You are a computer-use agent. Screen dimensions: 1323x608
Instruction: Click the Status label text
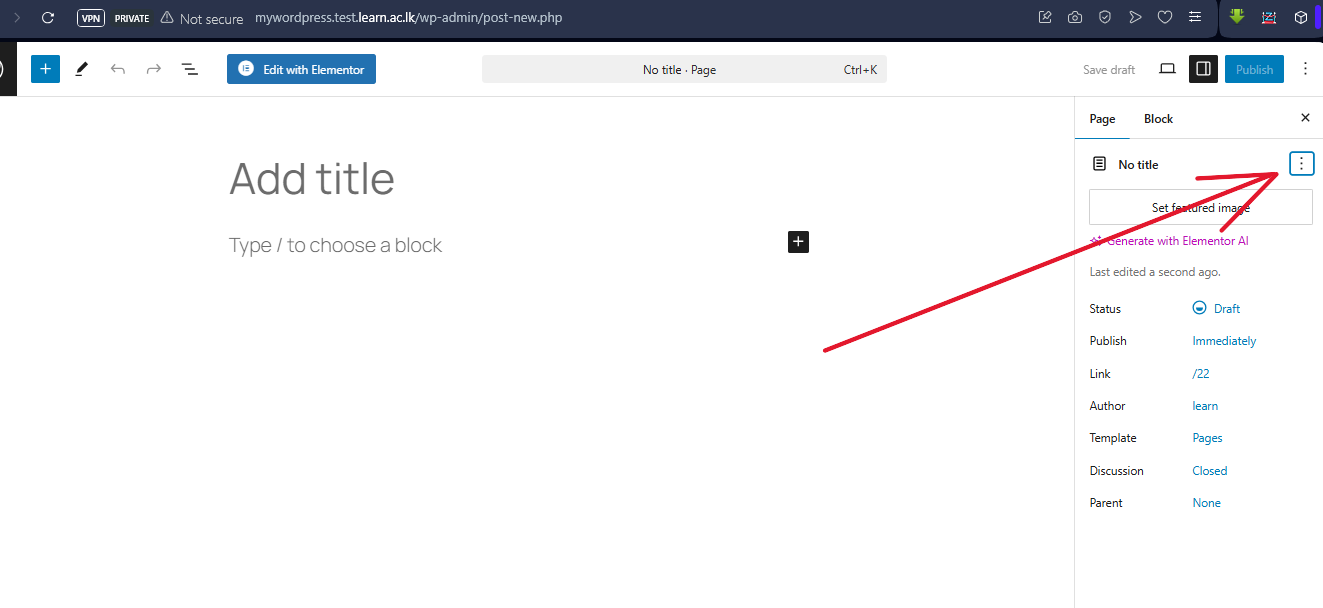coord(1105,309)
